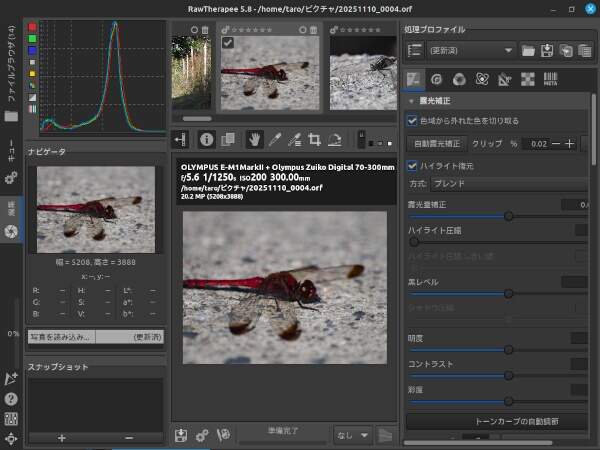Image resolution: width=600 pixels, height=450 pixels.
Task: Open the Metadata tool tab icon
Action: (551, 79)
